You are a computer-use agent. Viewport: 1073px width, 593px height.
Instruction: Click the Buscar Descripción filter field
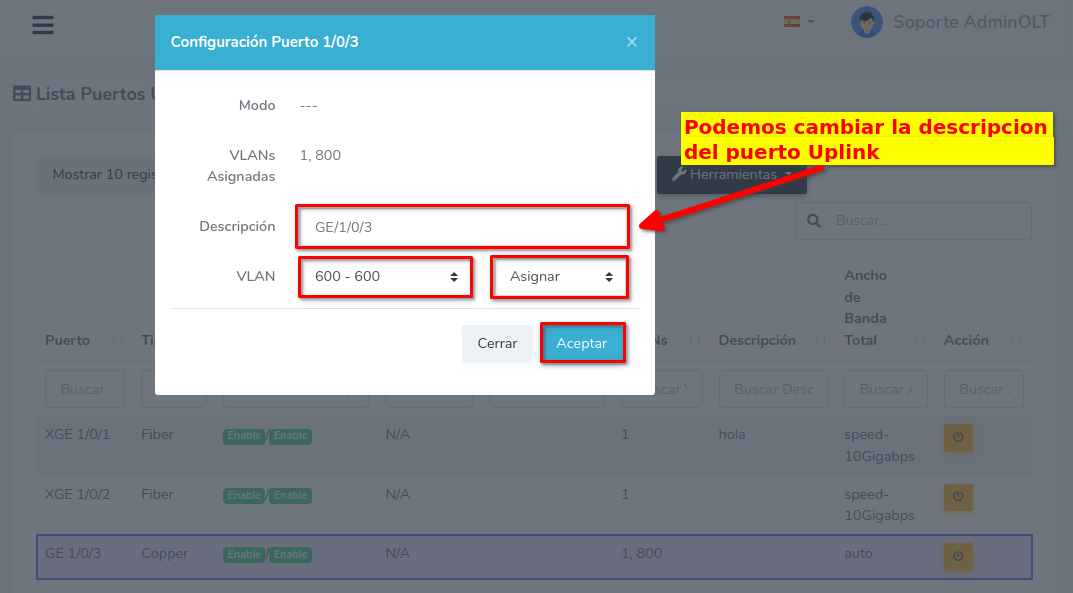(773, 389)
